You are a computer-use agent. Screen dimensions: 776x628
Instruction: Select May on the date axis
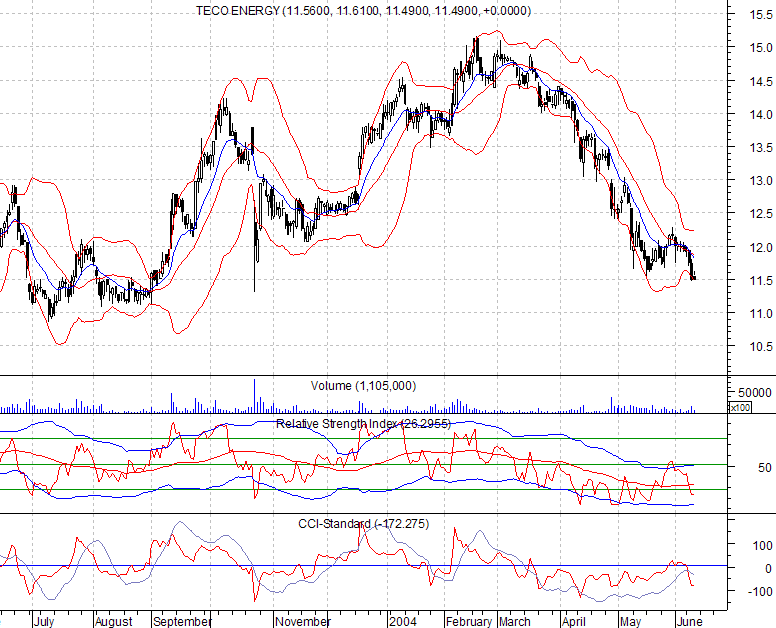point(630,621)
